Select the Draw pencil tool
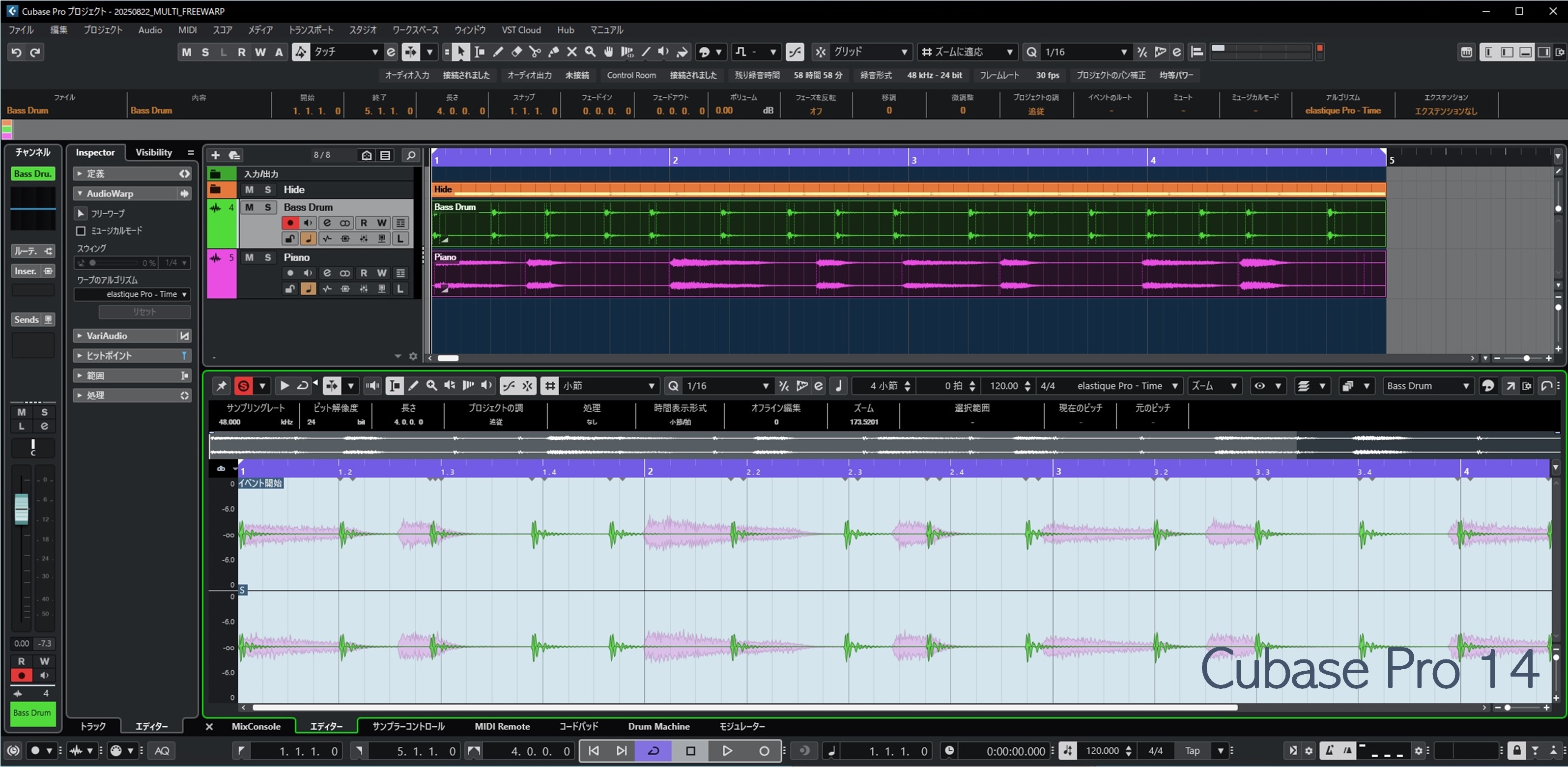 tap(498, 53)
